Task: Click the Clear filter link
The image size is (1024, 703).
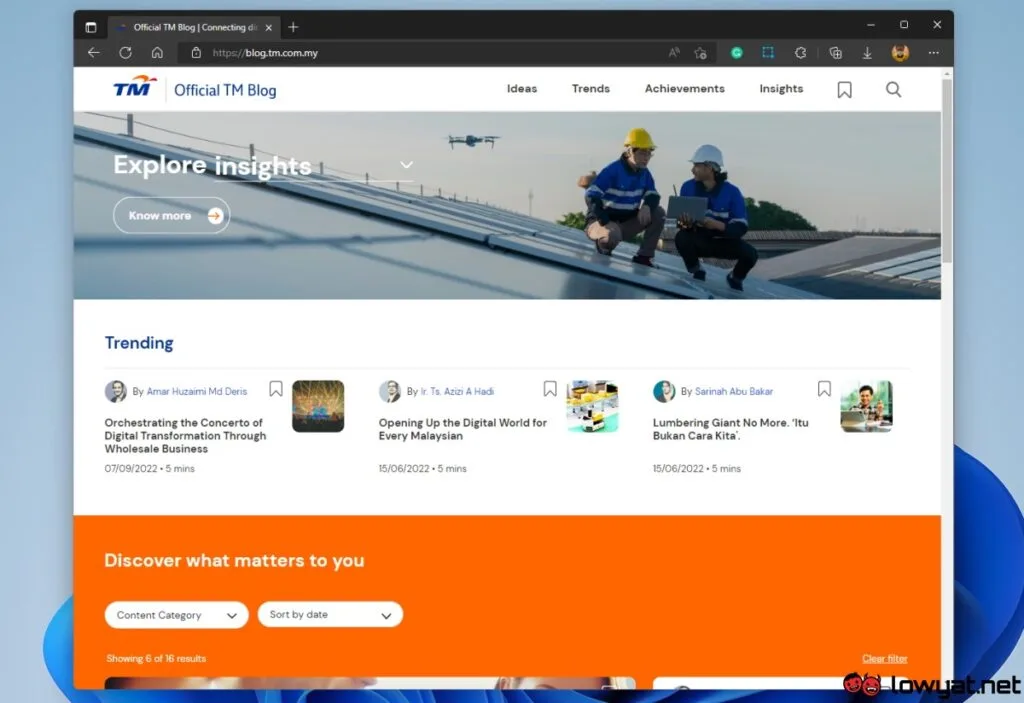Action: [x=884, y=659]
